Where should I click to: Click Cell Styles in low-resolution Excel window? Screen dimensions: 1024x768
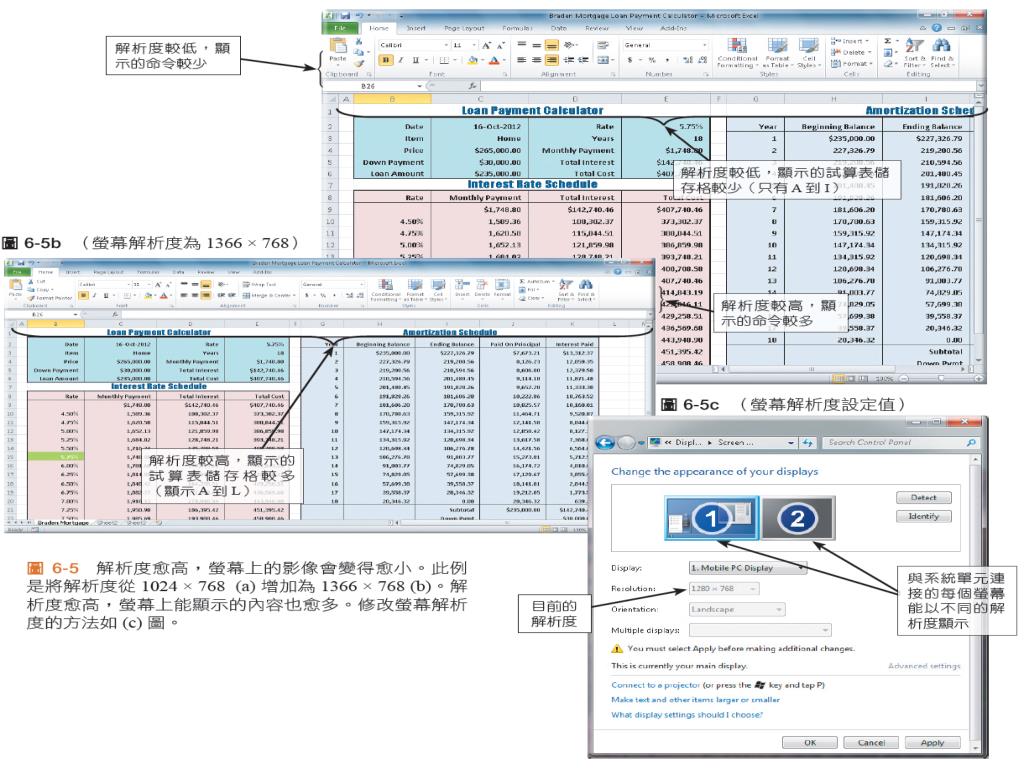(808, 54)
